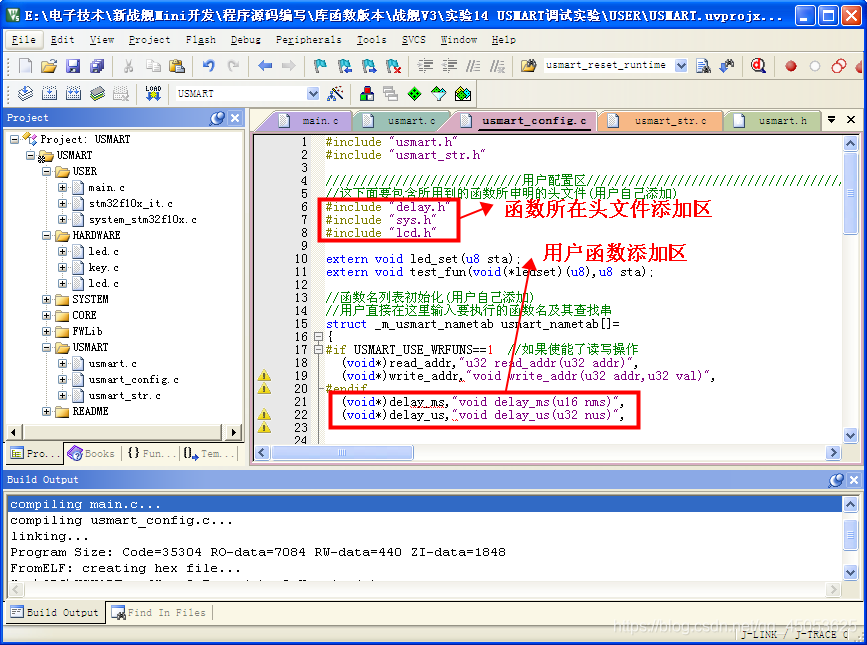This screenshot has width=867, height=645.
Task: Switch to usmart_str.c editor tab
Action: 662,120
